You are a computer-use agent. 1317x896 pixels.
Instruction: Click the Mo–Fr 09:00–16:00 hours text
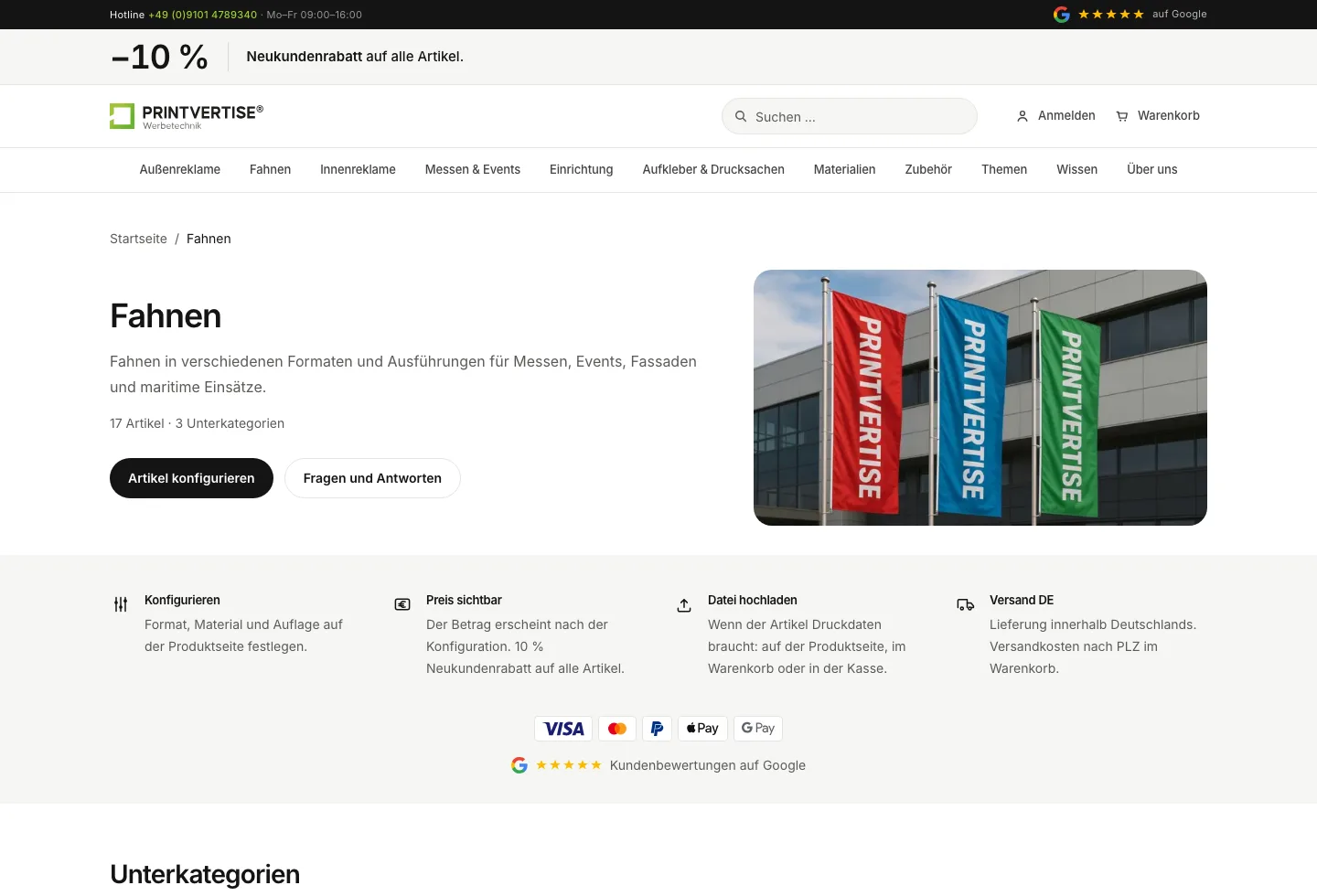pyautogui.click(x=315, y=15)
